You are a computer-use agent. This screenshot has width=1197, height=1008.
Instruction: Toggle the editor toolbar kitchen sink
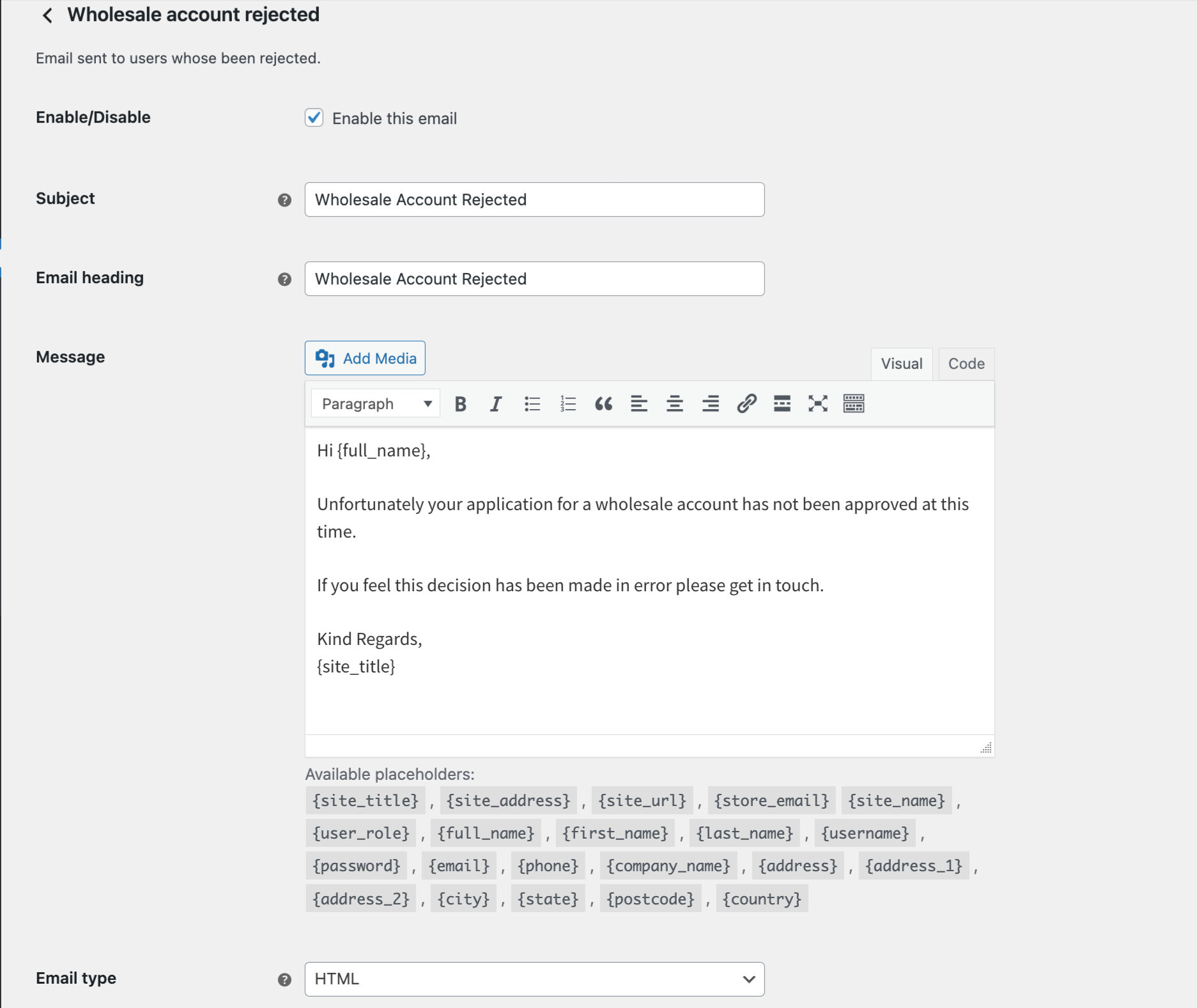[x=854, y=404]
